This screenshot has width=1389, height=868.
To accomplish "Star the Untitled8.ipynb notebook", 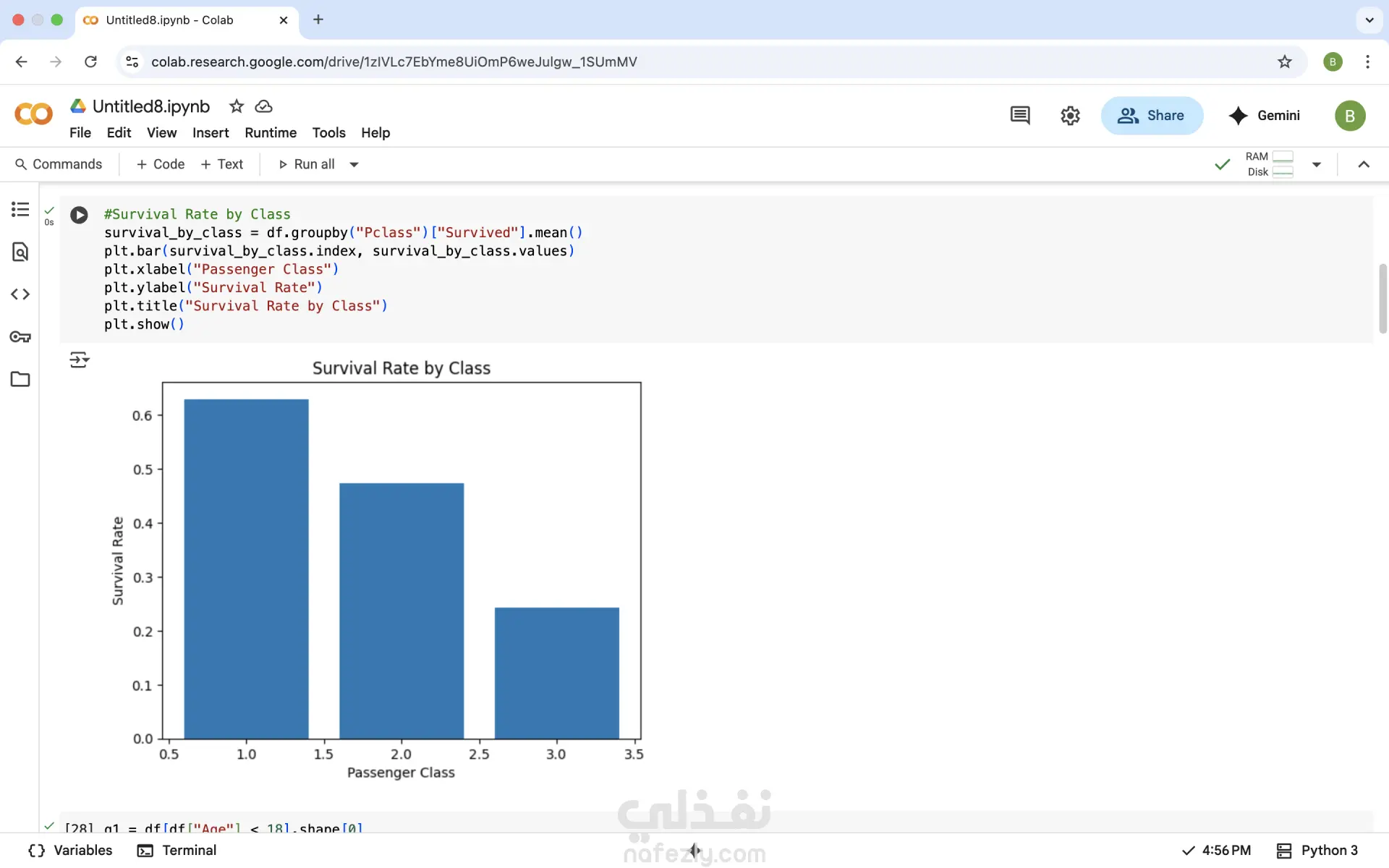I will 237,106.
